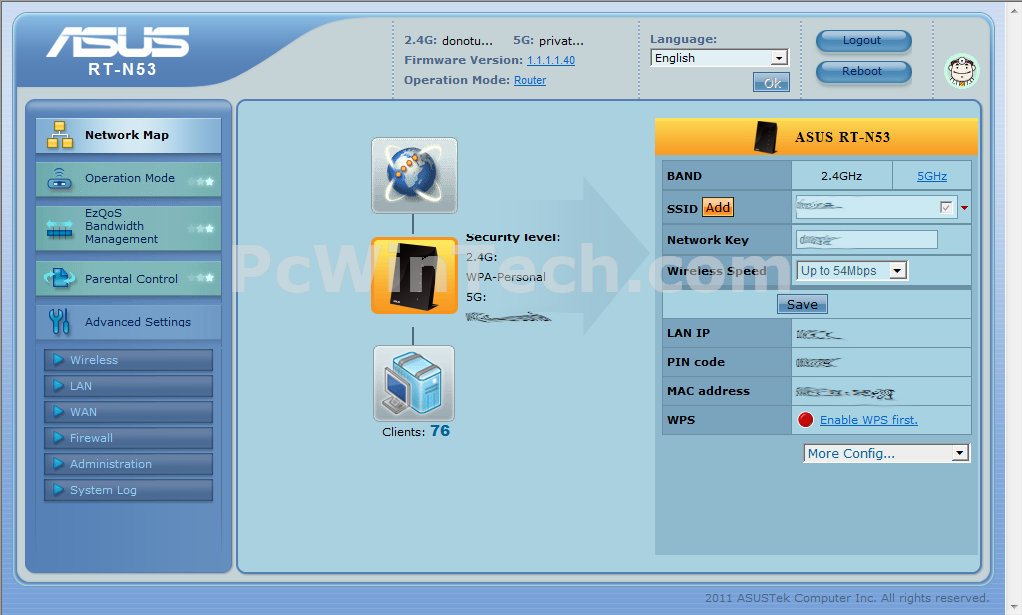The width and height of the screenshot is (1022, 615).
Task: Click the arrow icon beside LAN
Action: click(59, 386)
